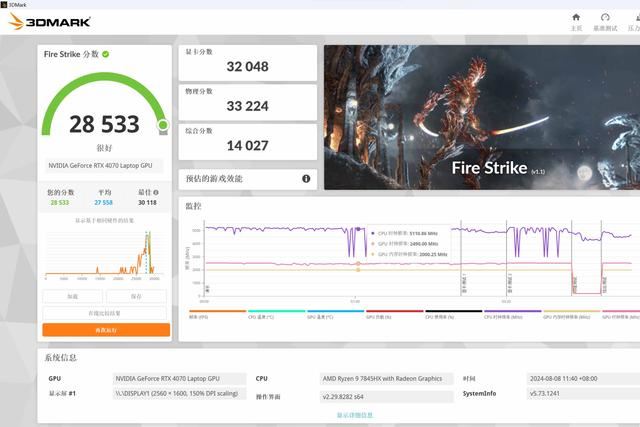Screen dimensions: 640x427
Task: Expand the estimated game performance panel
Action: [248, 178]
